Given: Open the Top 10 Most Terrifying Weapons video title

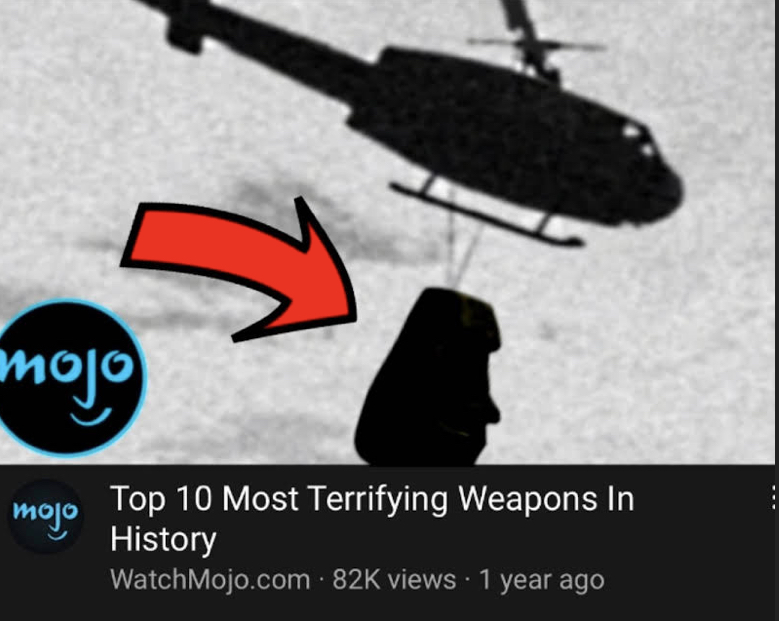Looking at the screenshot, I should pos(372,518).
